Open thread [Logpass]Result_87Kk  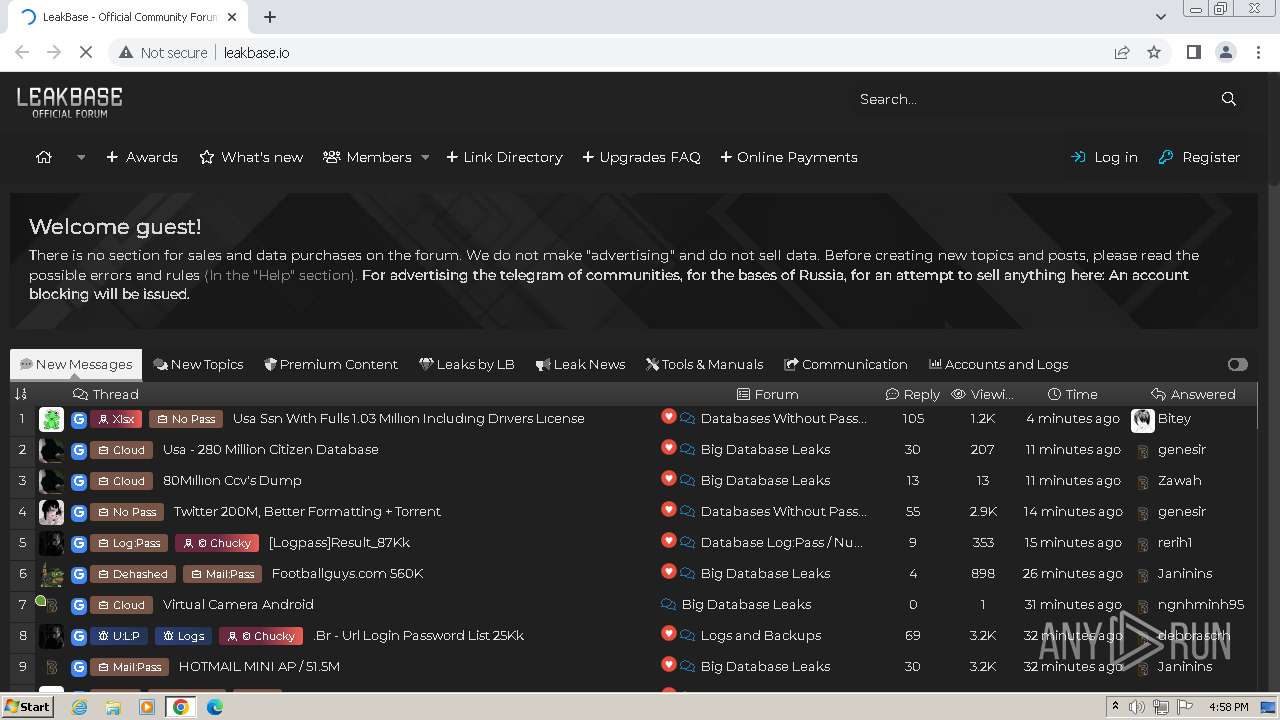pyautogui.click(x=339, y=542)
